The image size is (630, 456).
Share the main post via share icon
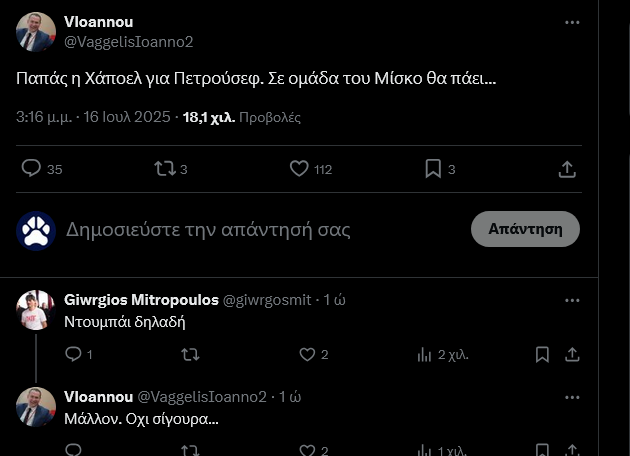(566, 169)
